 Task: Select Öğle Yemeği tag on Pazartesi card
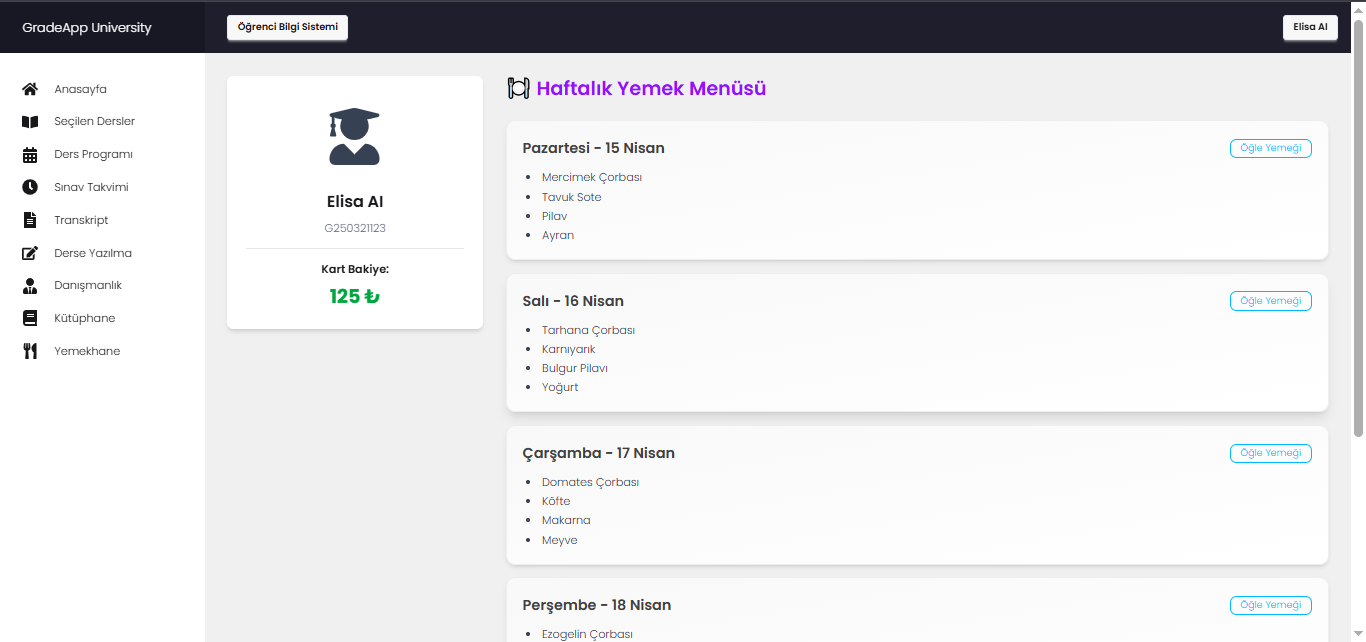pos(1270,148)
